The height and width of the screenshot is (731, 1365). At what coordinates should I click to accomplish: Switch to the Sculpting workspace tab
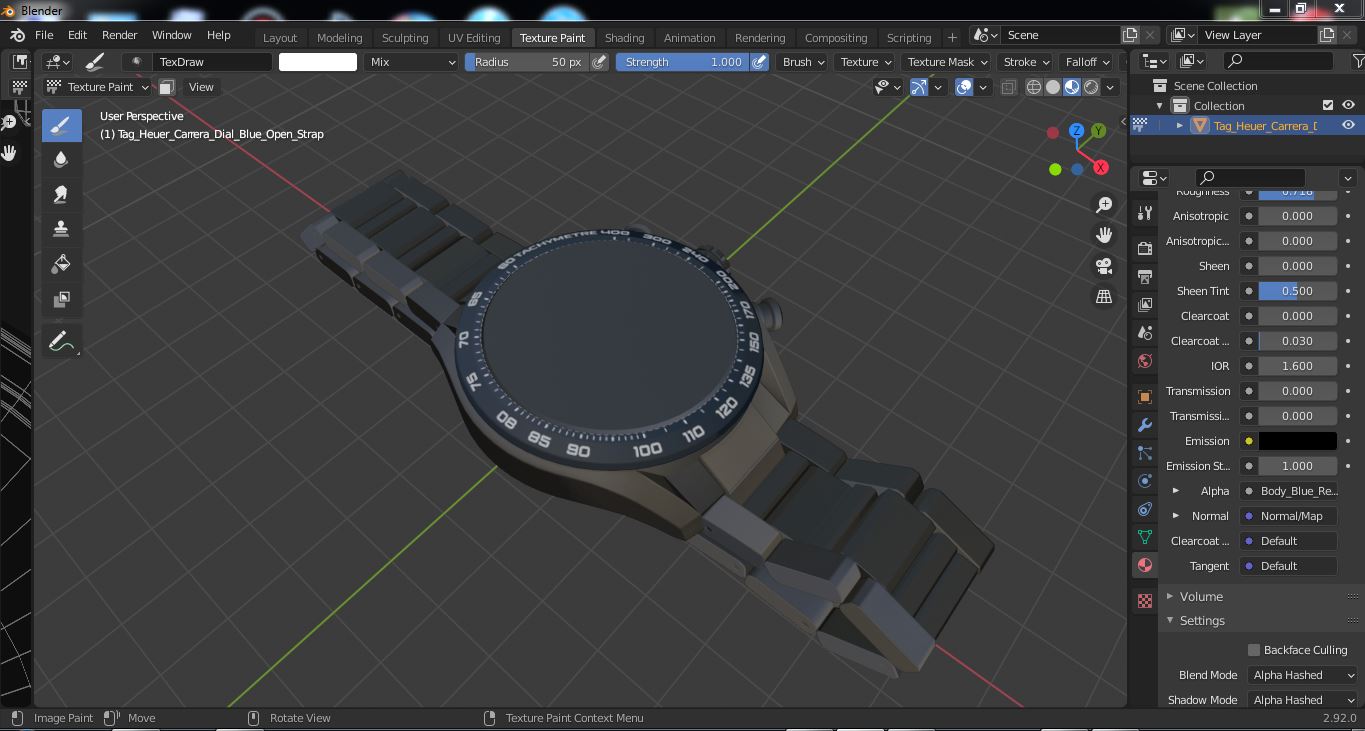click(x=405, y=38)
